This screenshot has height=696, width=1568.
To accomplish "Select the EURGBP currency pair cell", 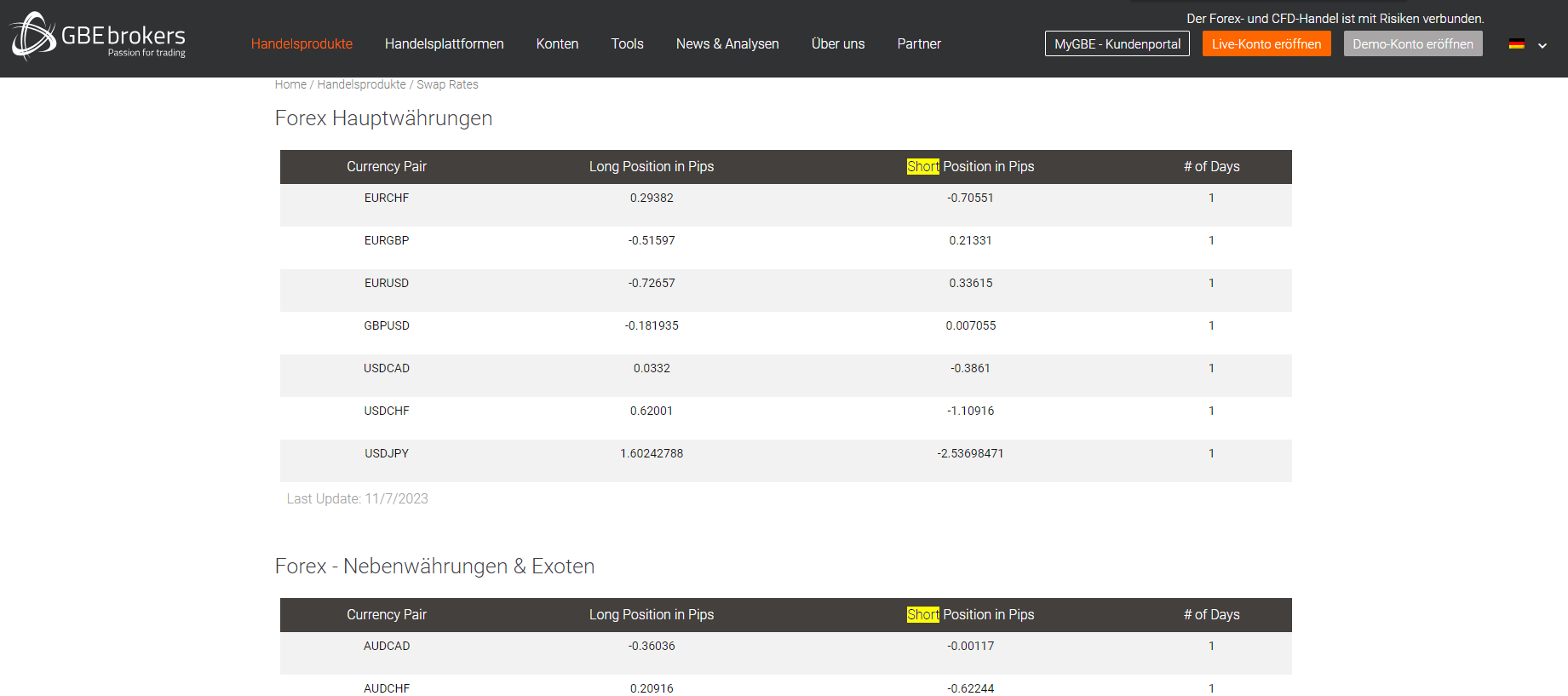I will pyautogui.click(x=387, y=240).
